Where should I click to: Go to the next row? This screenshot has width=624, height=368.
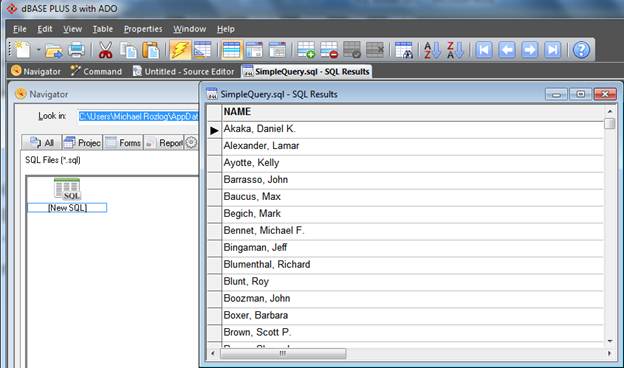pyautogui.click(x=529, y=50)
